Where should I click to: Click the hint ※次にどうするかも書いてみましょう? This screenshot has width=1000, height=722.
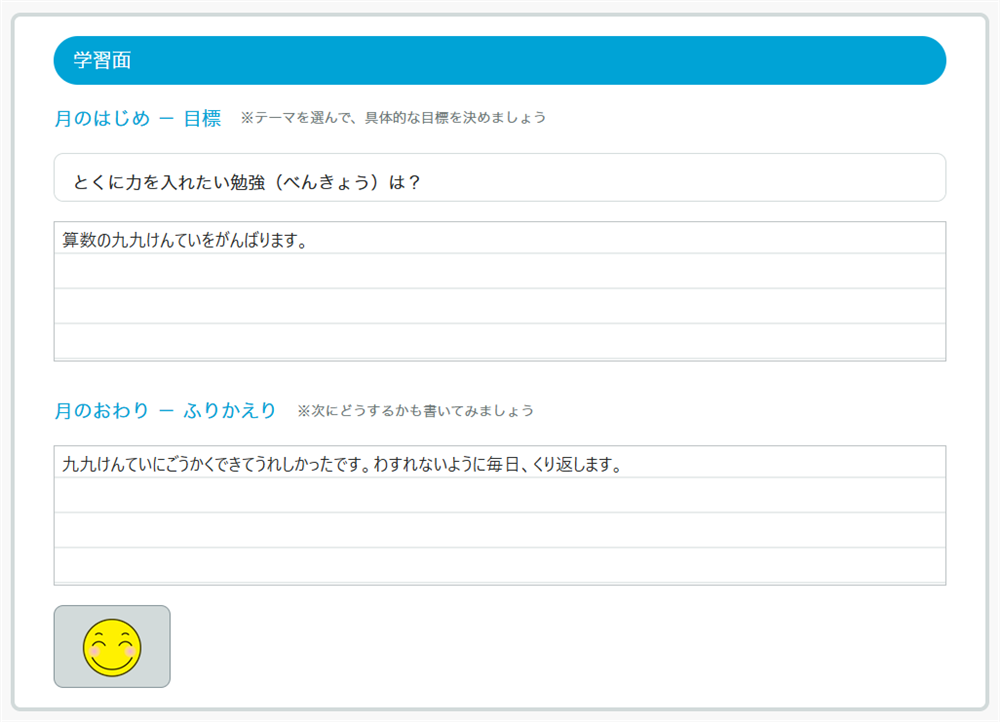coord(416,411)
